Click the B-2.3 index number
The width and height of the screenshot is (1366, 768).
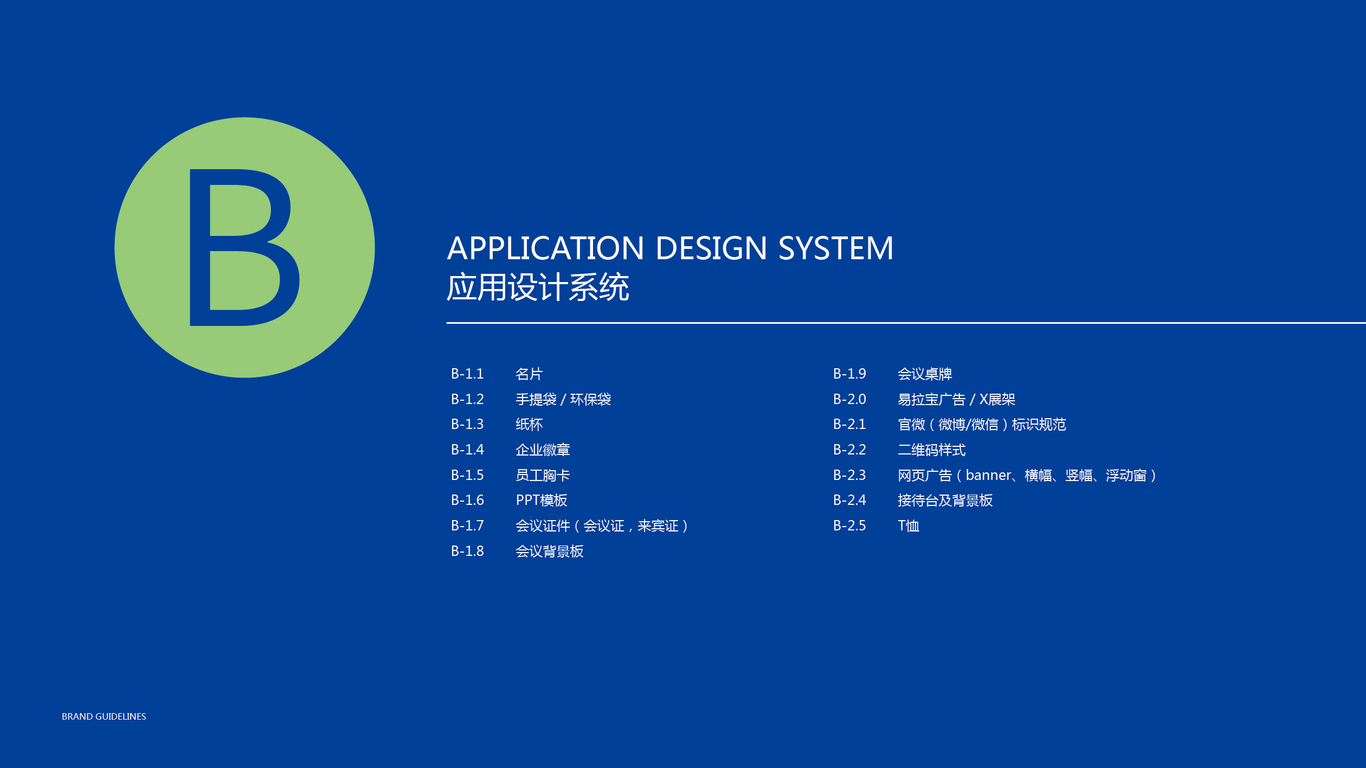point(850,475)
